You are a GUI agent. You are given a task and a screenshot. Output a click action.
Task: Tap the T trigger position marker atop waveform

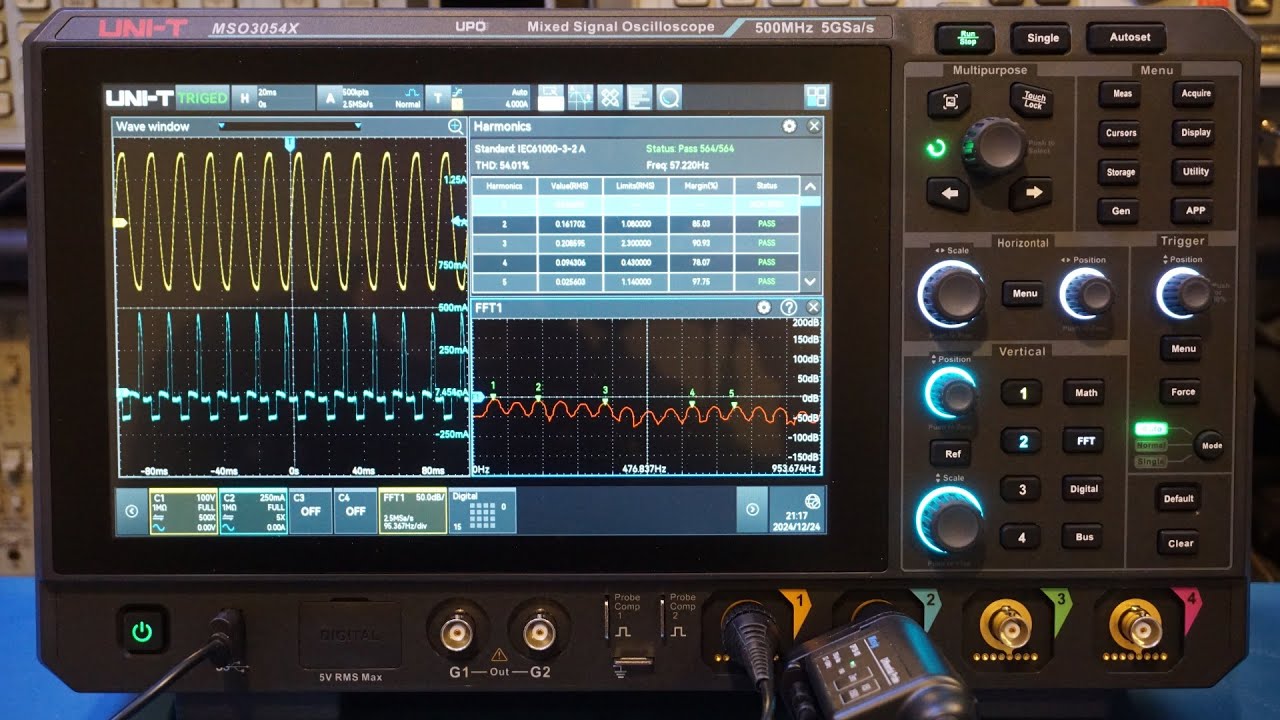click(x=290, y=144)
